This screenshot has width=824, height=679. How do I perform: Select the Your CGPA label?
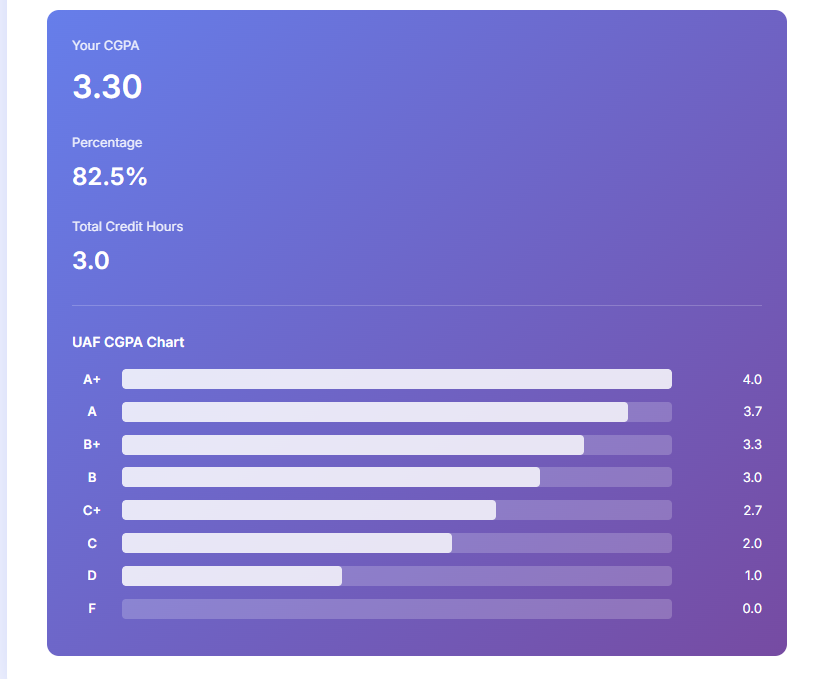click(x=105, y=45)
